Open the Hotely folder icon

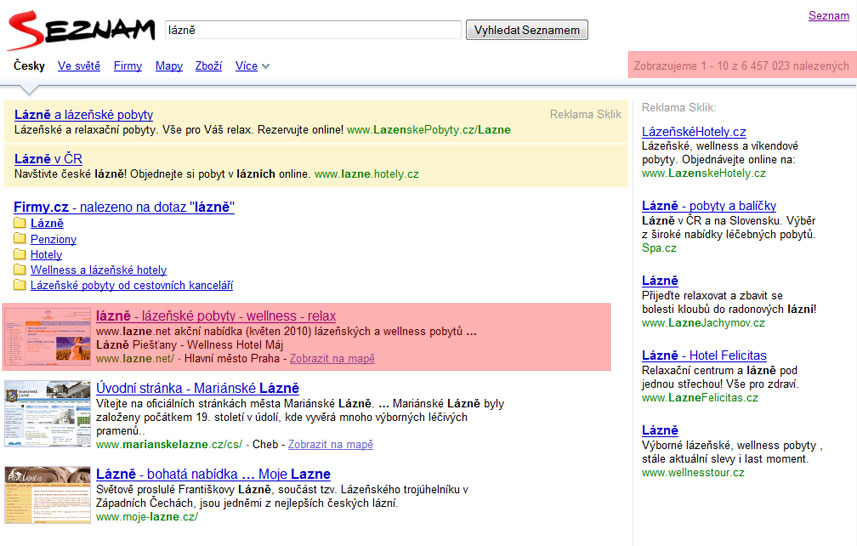tap(20, 254)
